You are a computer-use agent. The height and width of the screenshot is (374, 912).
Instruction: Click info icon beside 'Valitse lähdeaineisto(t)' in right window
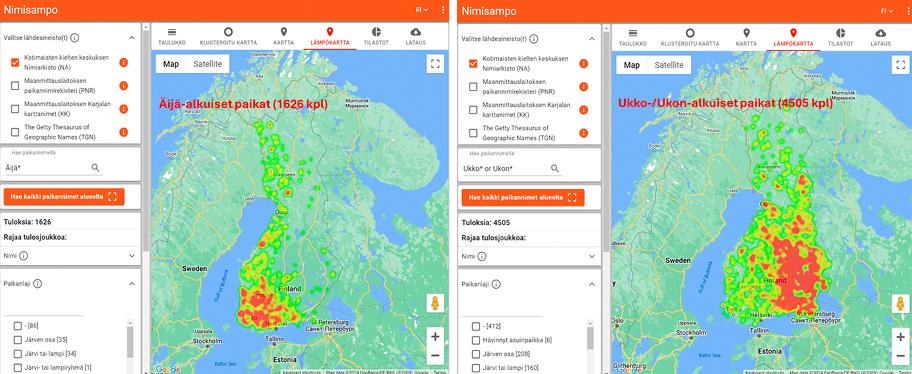click(x=534, y=39)
